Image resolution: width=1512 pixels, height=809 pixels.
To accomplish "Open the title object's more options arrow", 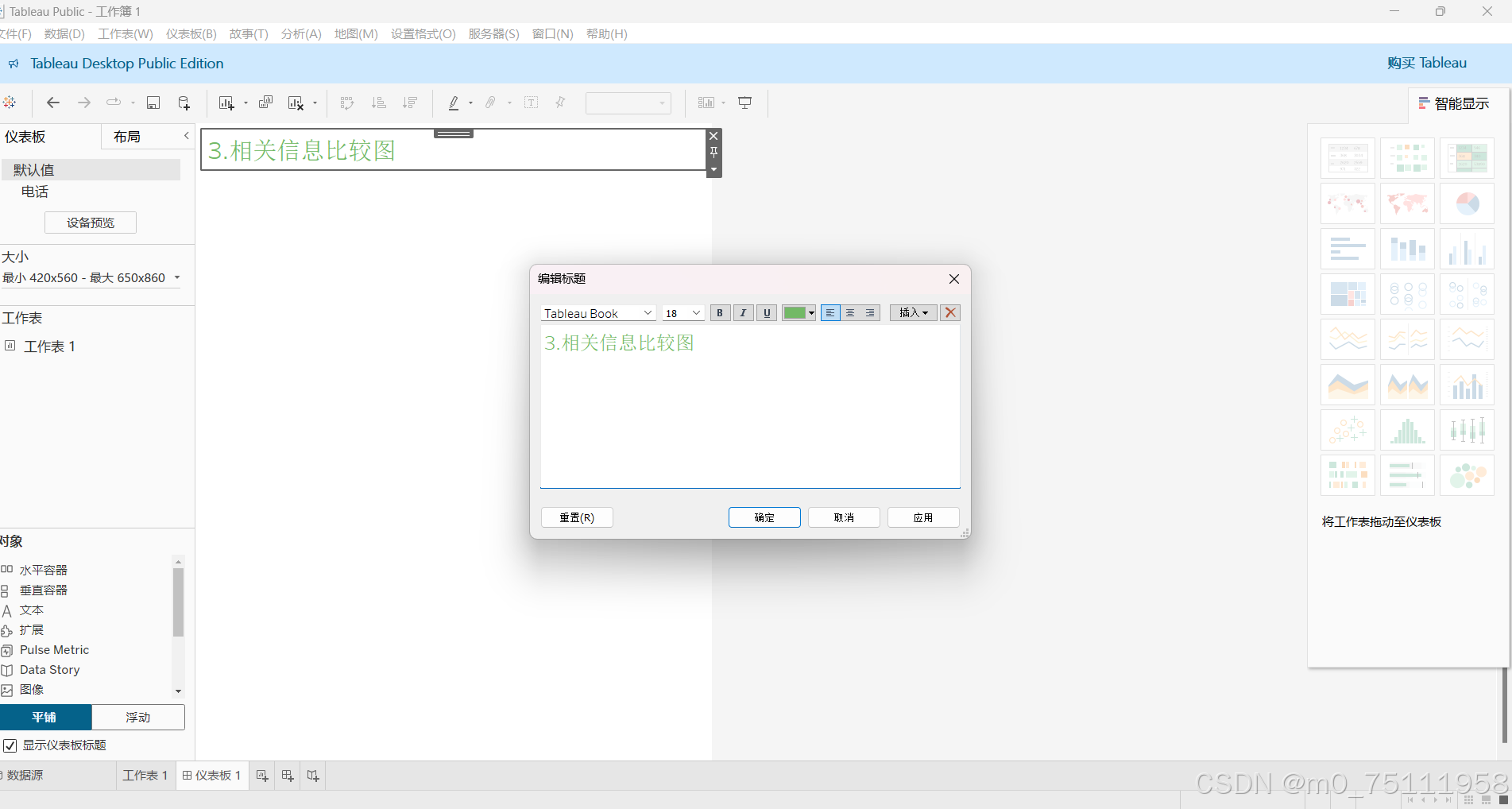I will 713,169.
